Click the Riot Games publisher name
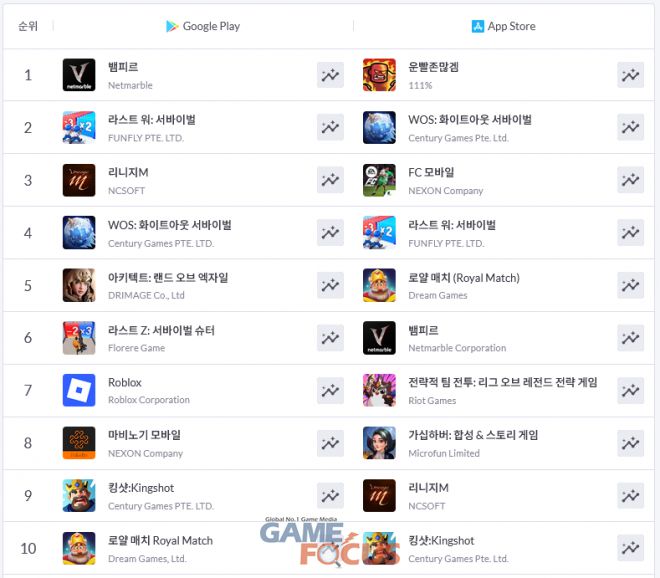Image resolution: width=660 pixels, height=578 pixels. pos(432,401)
